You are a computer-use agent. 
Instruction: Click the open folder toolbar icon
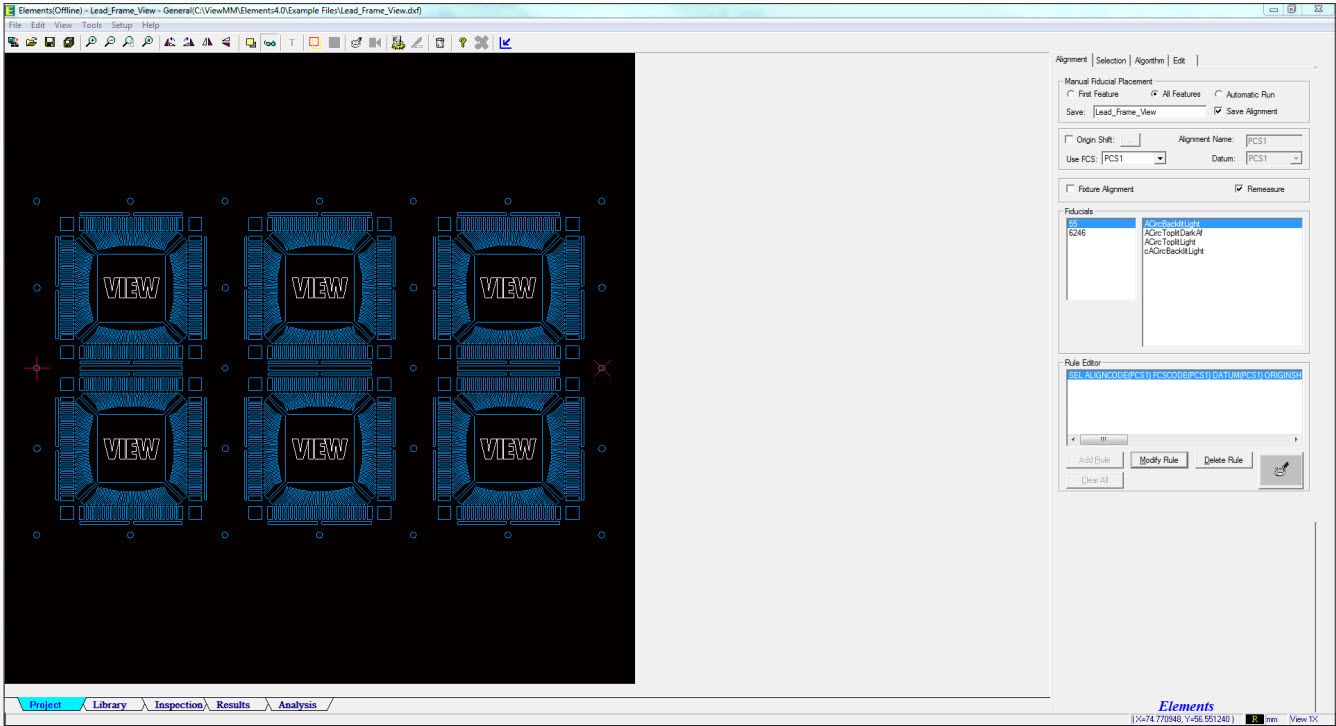[31, 42]
